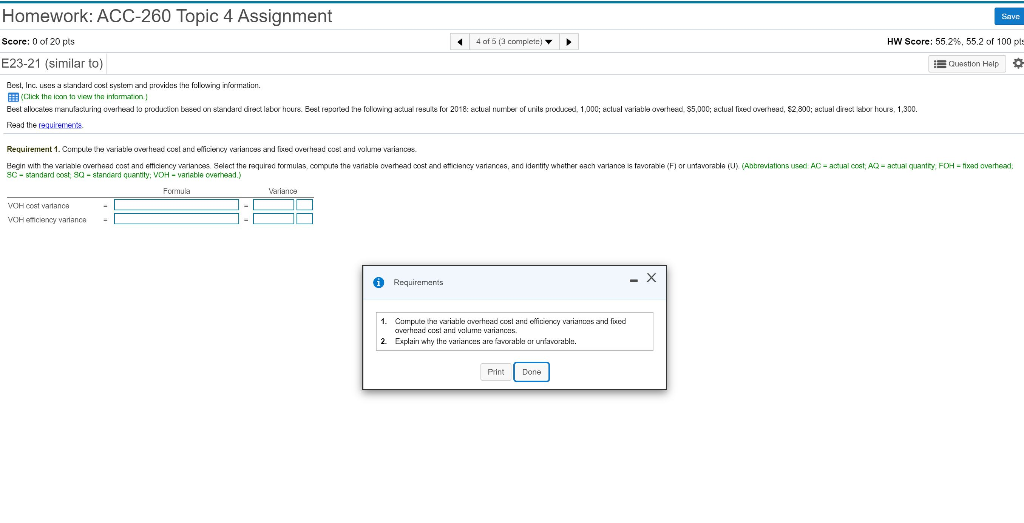Image resolution: width=1024 pixels, height=523 pixels.
Task: Click the Formula column header
Action: [177, 191]
